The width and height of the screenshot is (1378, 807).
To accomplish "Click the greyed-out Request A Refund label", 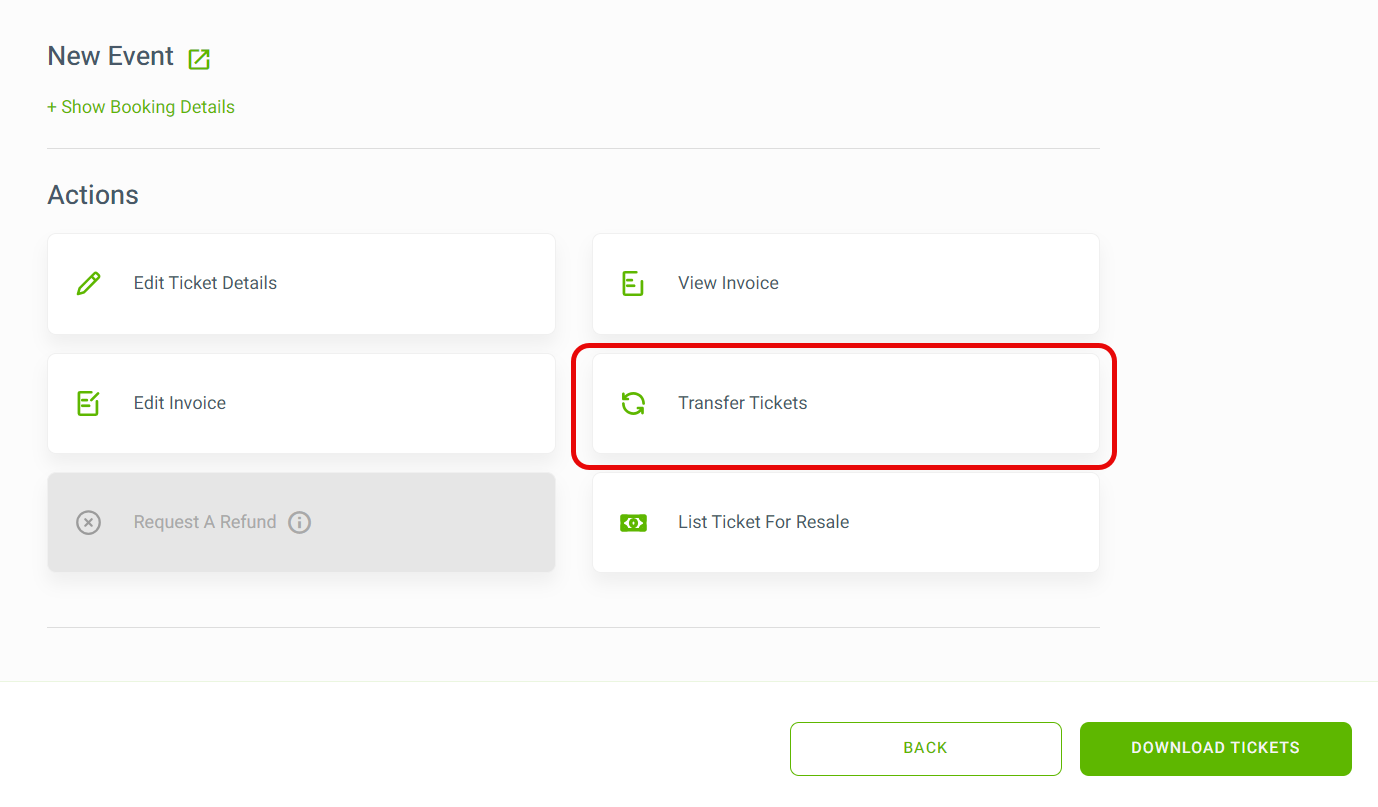I will (x=205, y=522).
